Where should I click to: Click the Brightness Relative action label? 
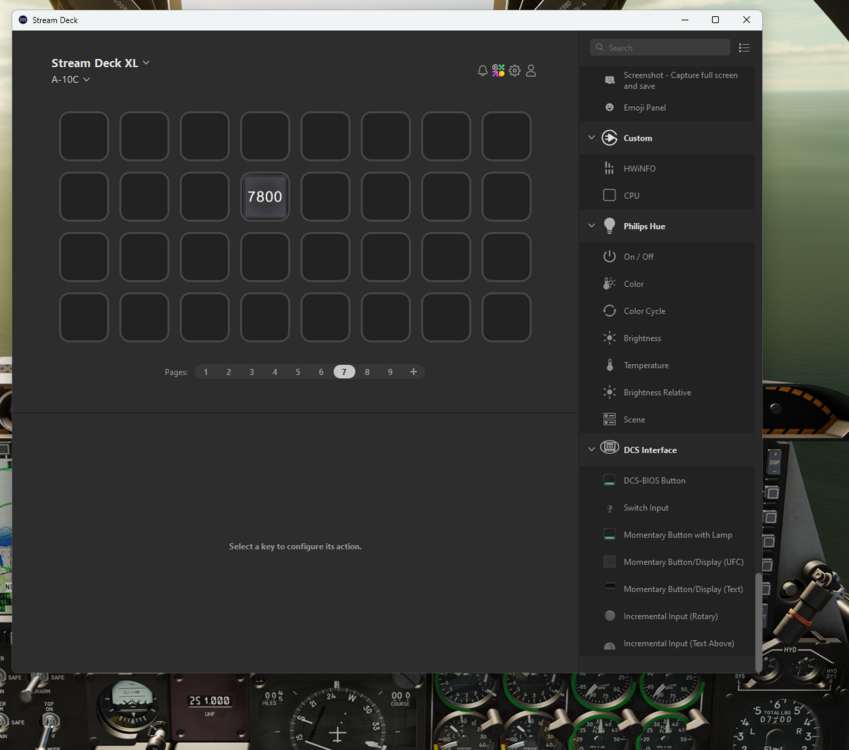coord(657,393)
